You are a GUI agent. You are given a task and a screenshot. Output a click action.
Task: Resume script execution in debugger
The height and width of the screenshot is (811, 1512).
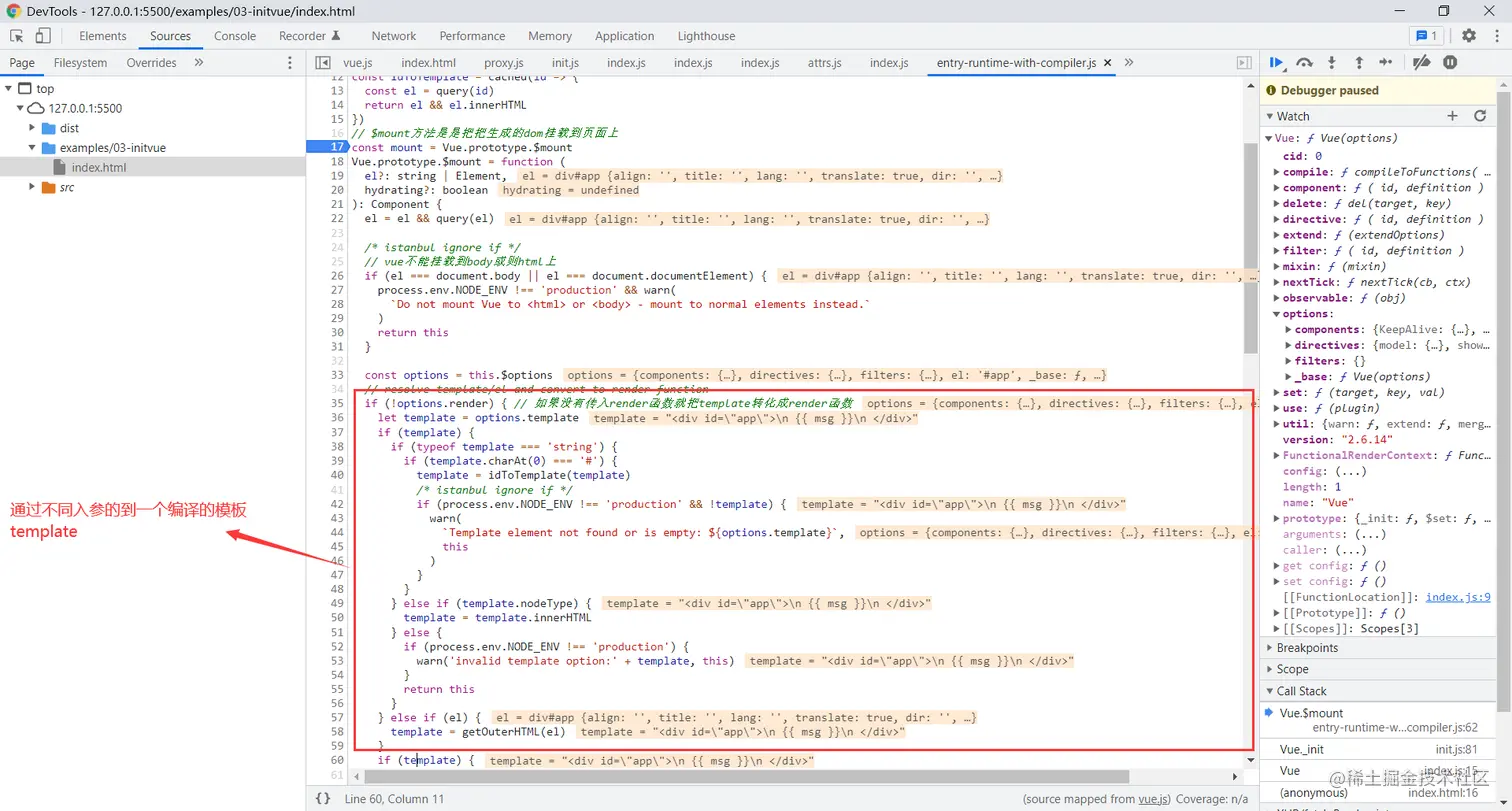[x=1277, y=62]
